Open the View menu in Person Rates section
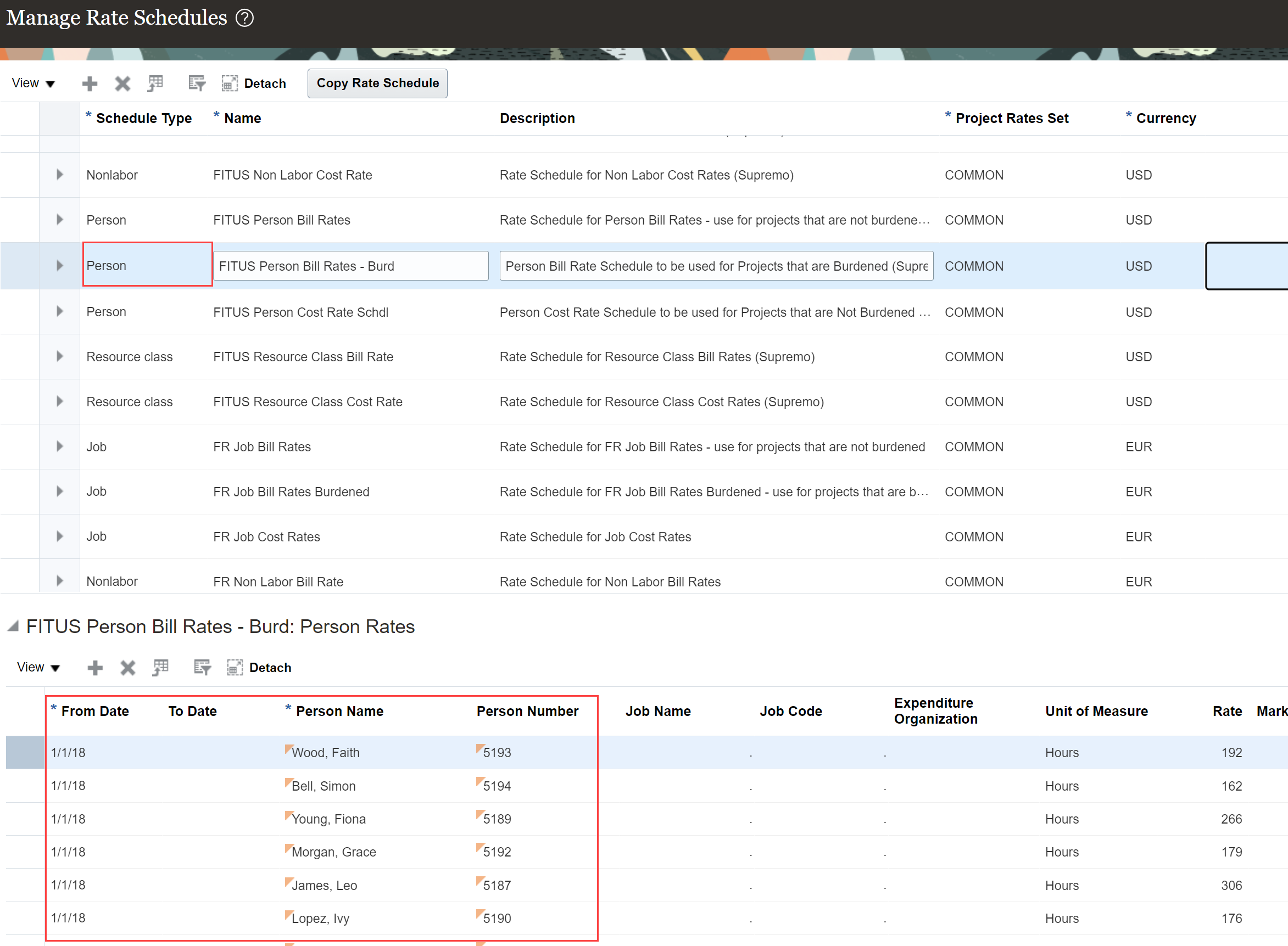The height and width of the screenshot is (946, 1288). point(38,668)
